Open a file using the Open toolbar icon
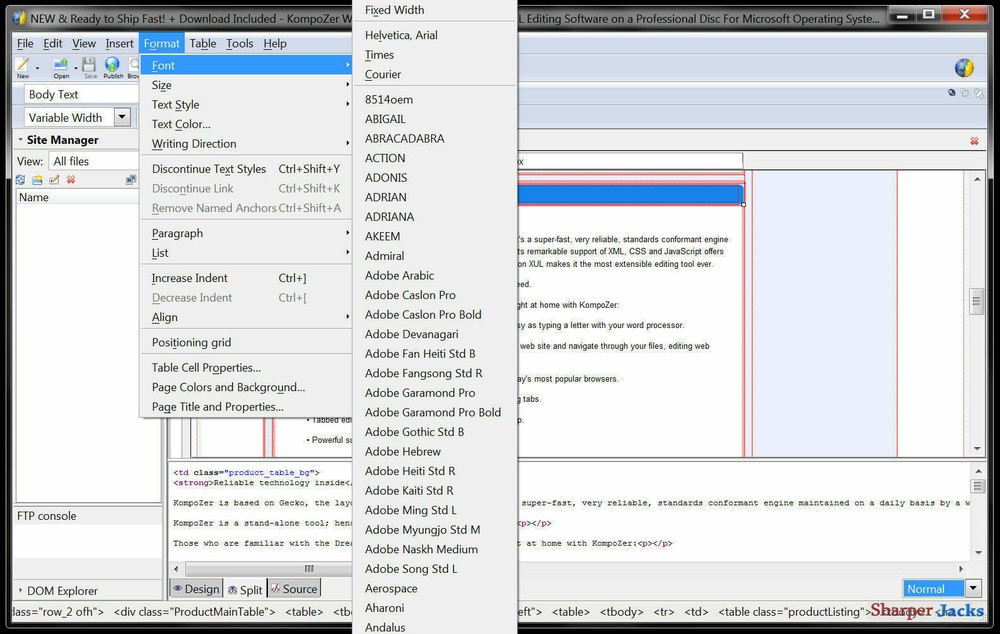This screenshot has height=634, width=1000. pyautogui.click(x=60, y=65)
